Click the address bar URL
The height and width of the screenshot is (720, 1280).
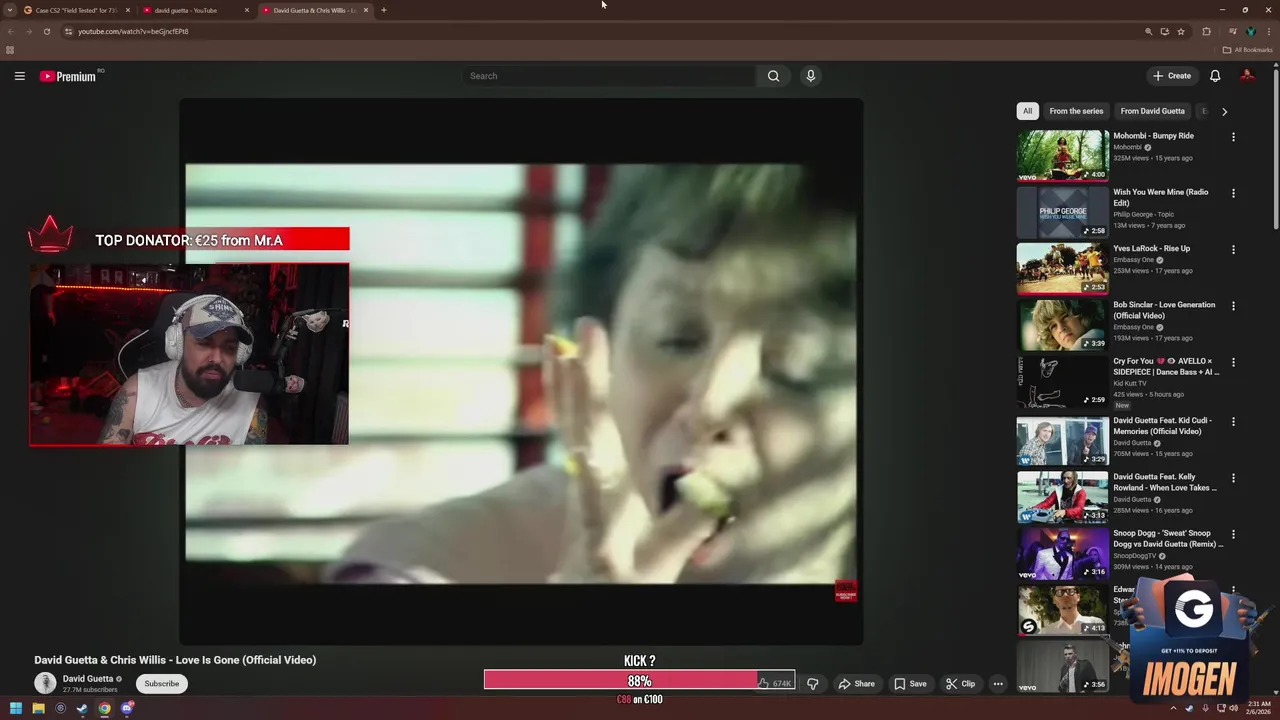(x=133, y=31)
